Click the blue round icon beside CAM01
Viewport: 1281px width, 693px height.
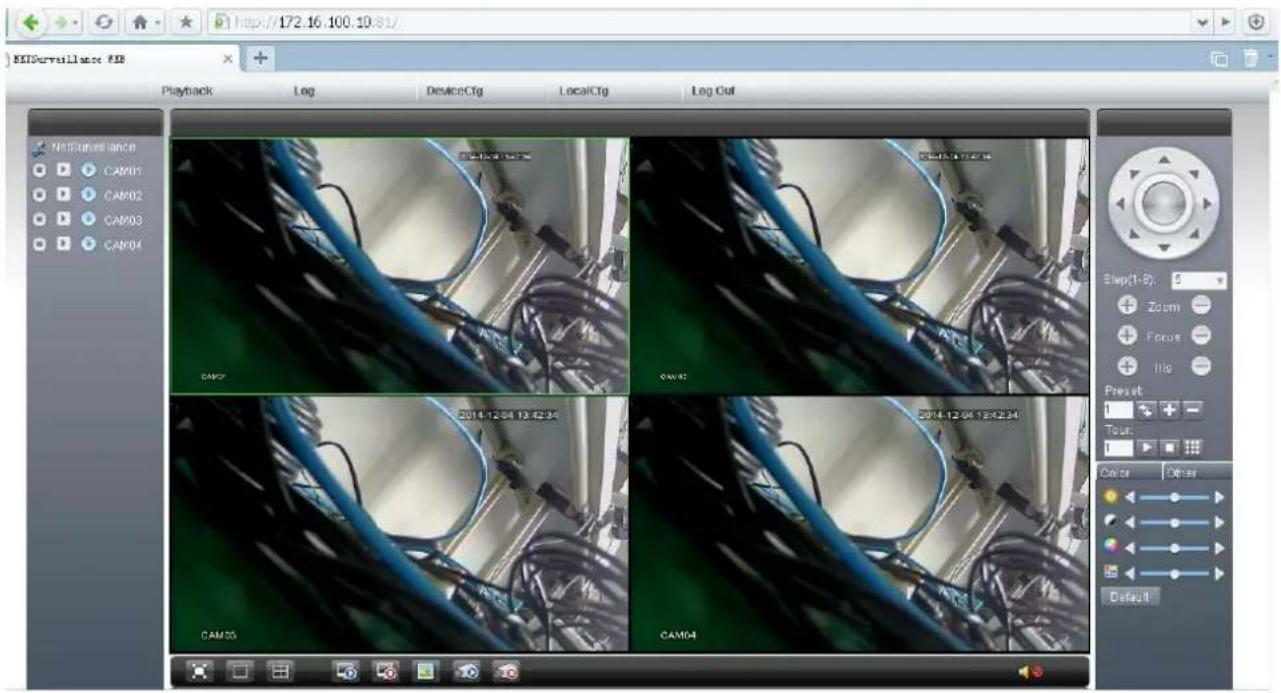tap(88, 170)
